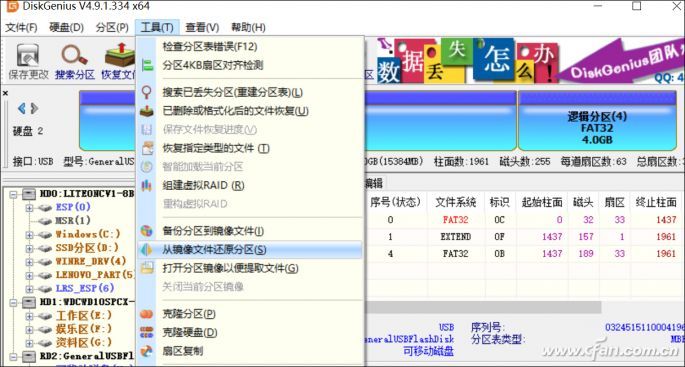Open the 分区(P) menu
The image size is (685, 367).
[x=112, y=28]
